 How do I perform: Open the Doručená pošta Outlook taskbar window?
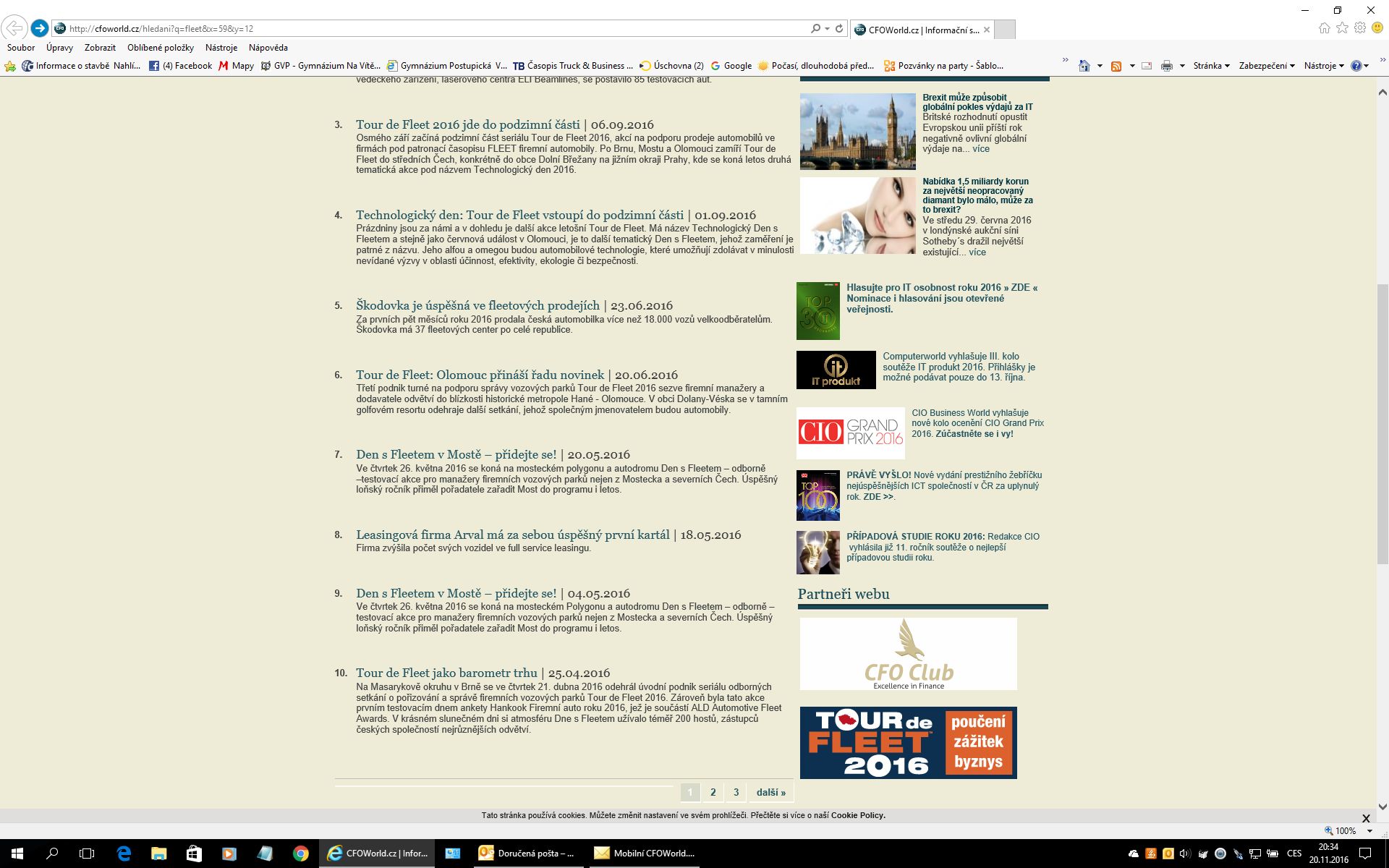point(528,854)
